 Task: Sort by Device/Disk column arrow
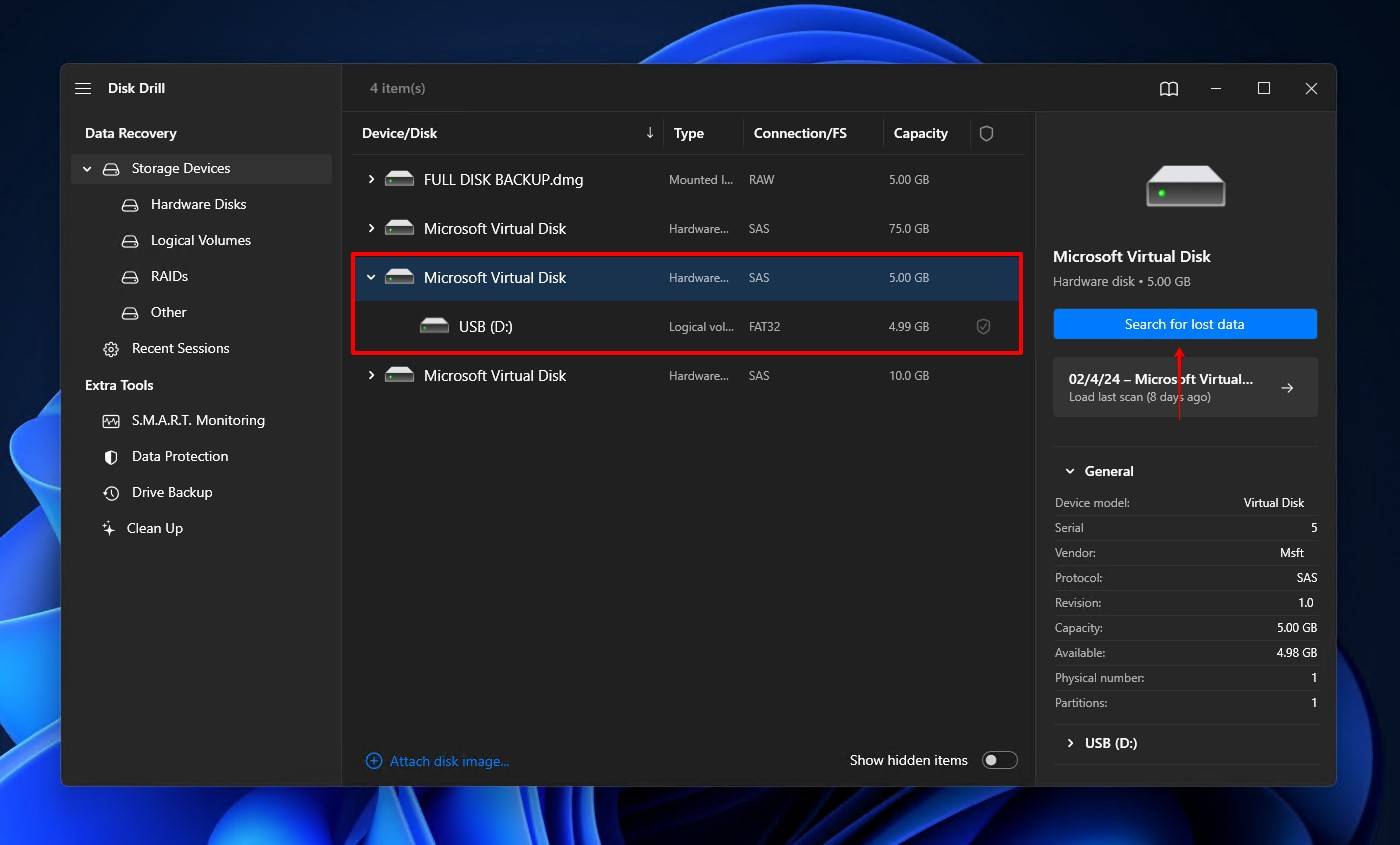(650, 133)
